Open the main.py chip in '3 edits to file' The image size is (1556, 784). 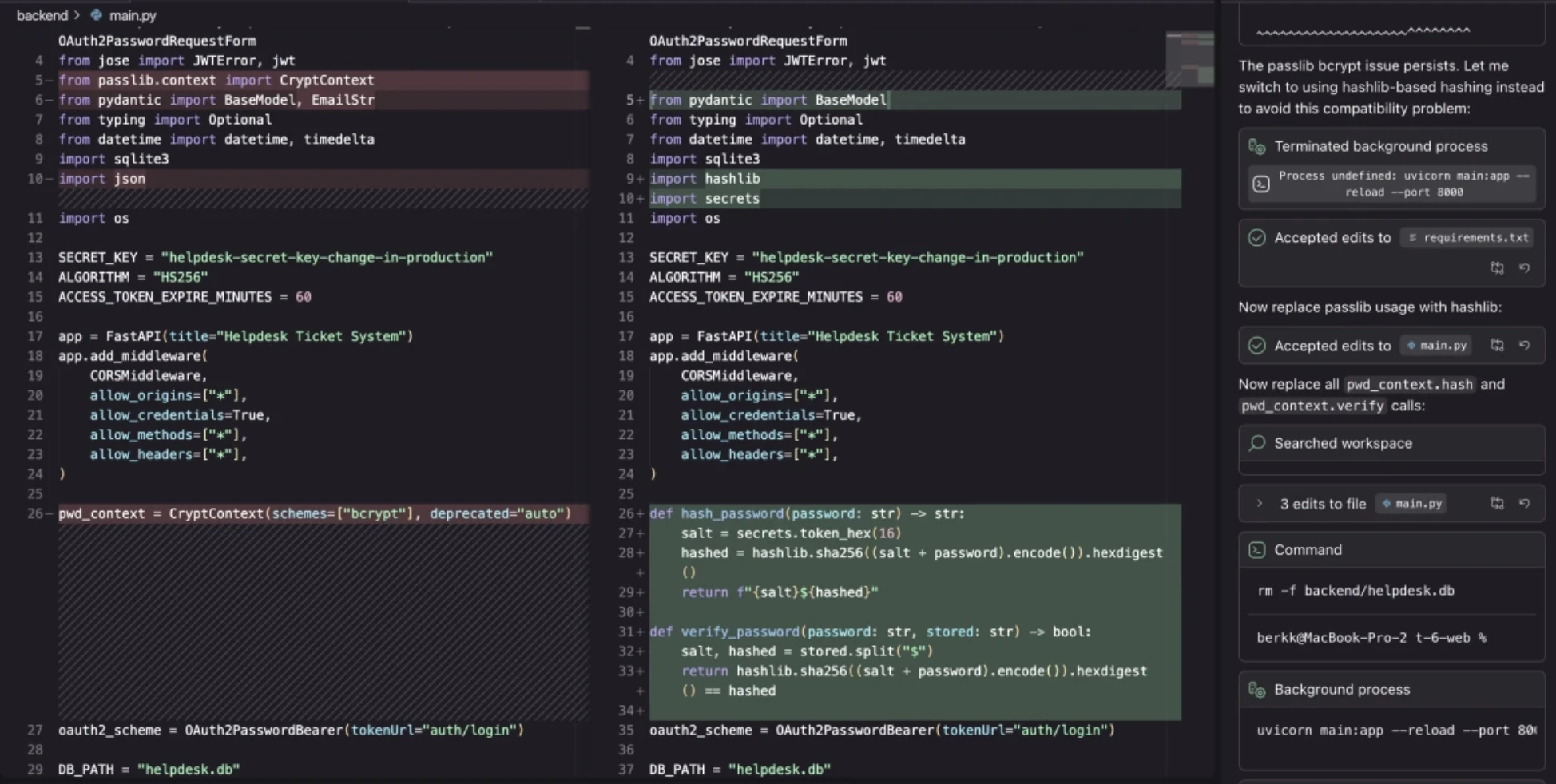(1412, 504)
